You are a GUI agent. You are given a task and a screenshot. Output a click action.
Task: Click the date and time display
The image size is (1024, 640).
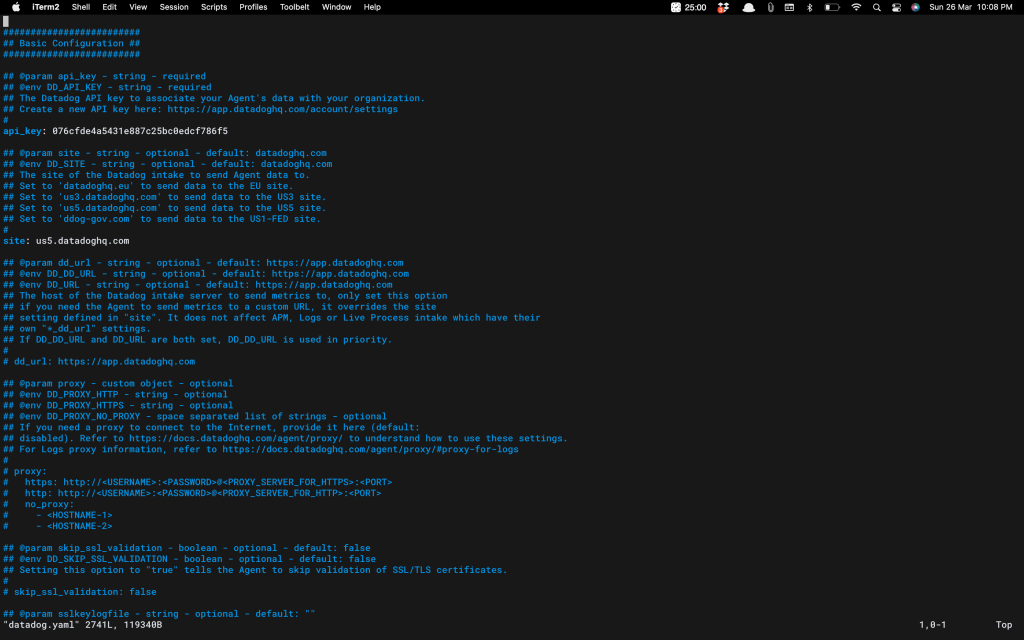pos(970,7)
